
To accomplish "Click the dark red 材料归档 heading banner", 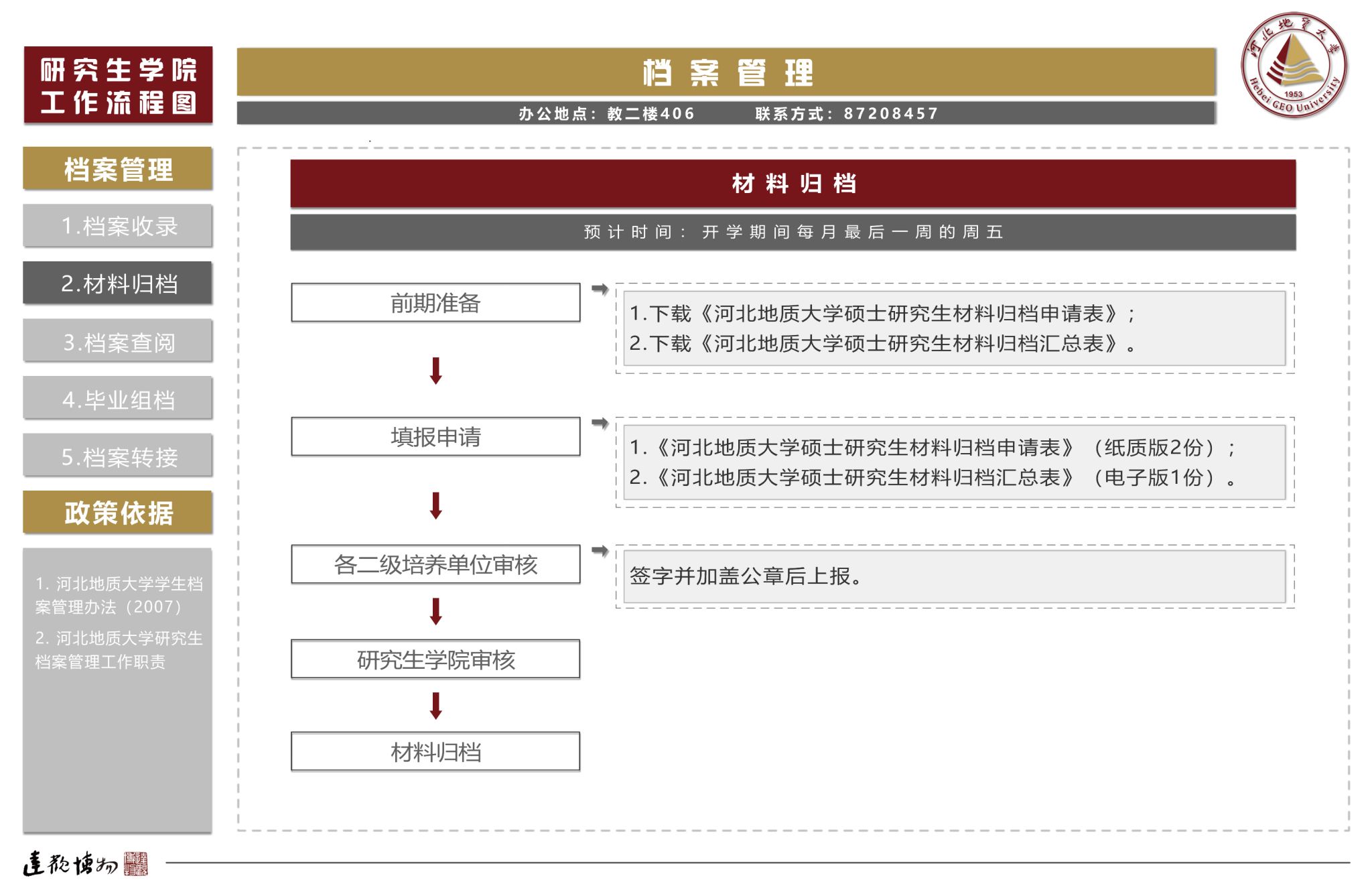I will coord(793,184).
